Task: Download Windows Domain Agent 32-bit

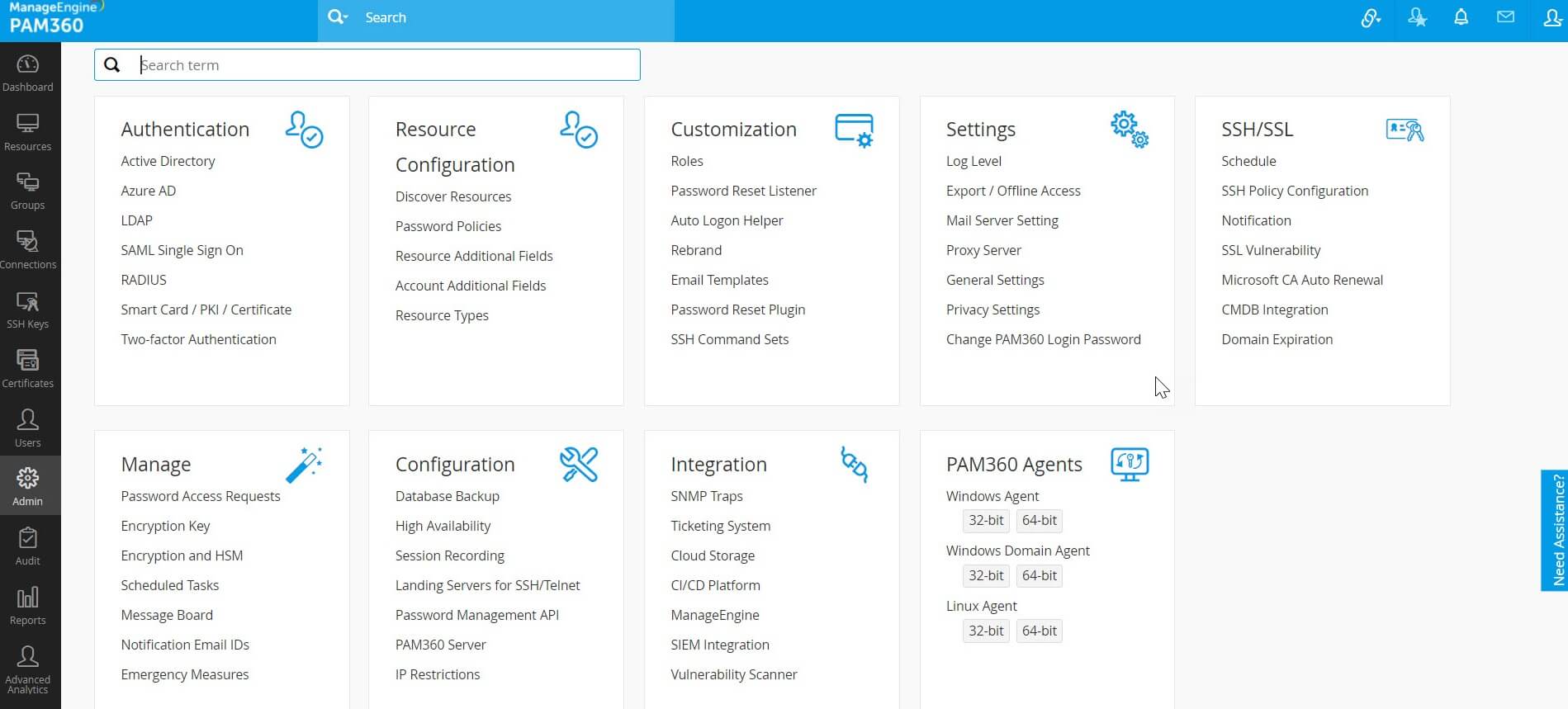Action: pyautogui.click(x=986, y=576)
